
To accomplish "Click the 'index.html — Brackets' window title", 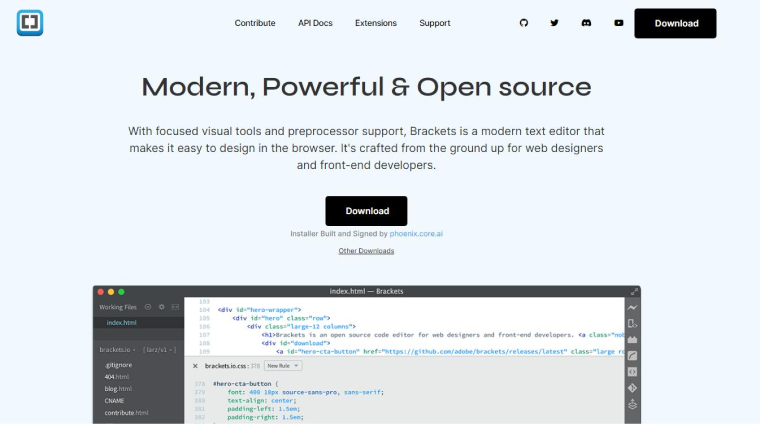I will 366,291.
